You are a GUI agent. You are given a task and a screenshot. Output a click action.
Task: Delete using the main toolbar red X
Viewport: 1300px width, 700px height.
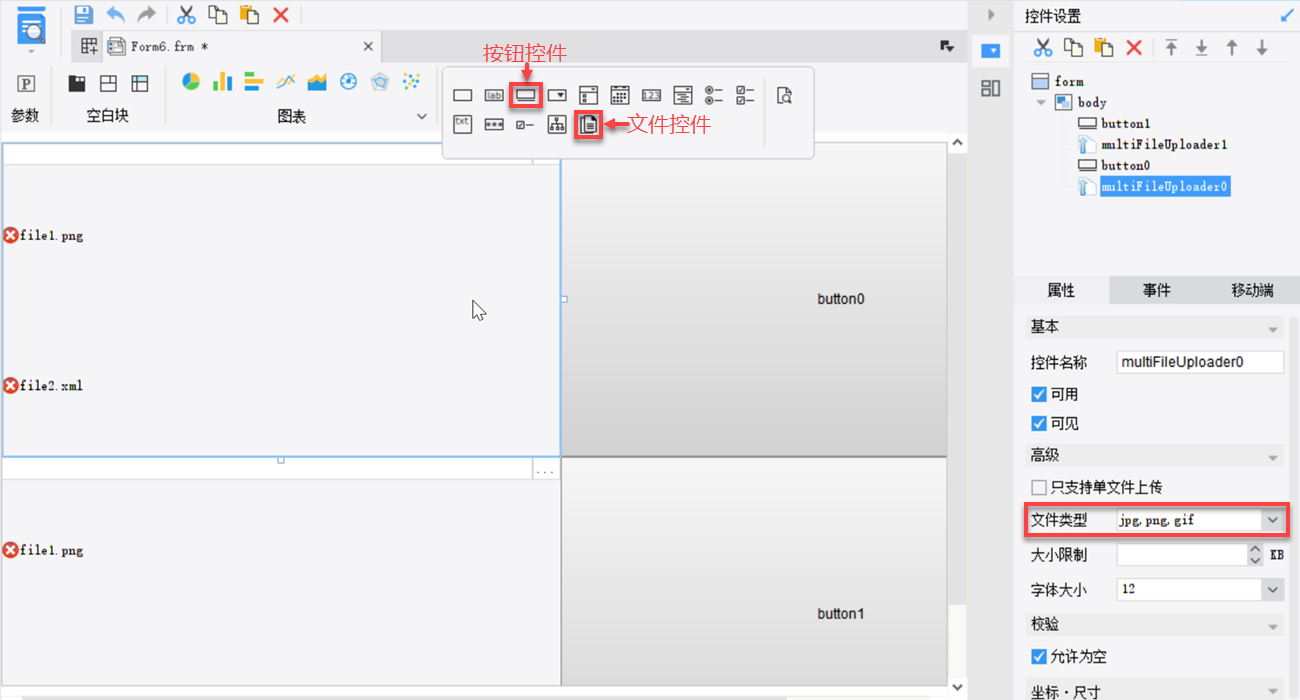tap(281, 14)
